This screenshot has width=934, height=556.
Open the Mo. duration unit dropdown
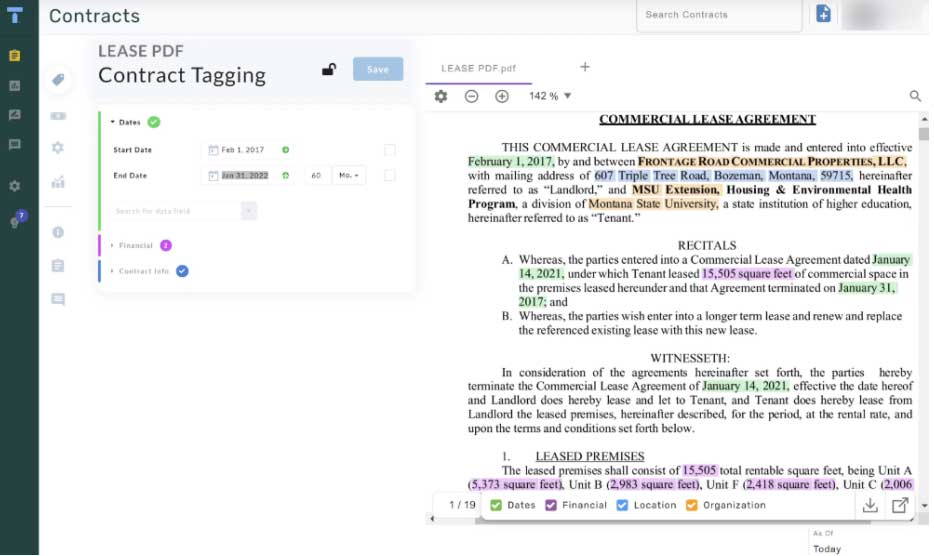pyautogui.click(x=348, y=176)
